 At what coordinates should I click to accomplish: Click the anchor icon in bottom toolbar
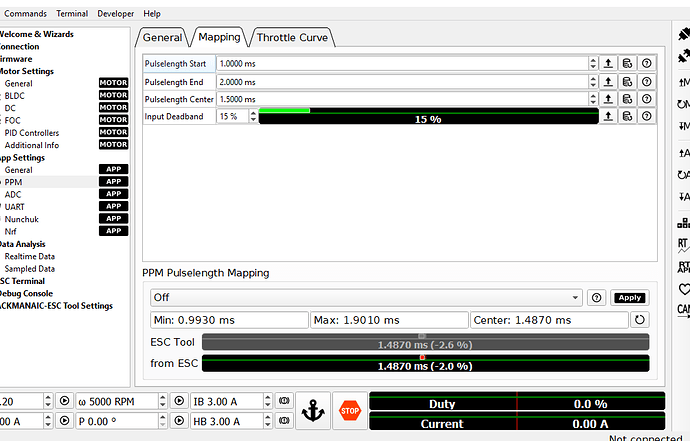coord(312,410)
